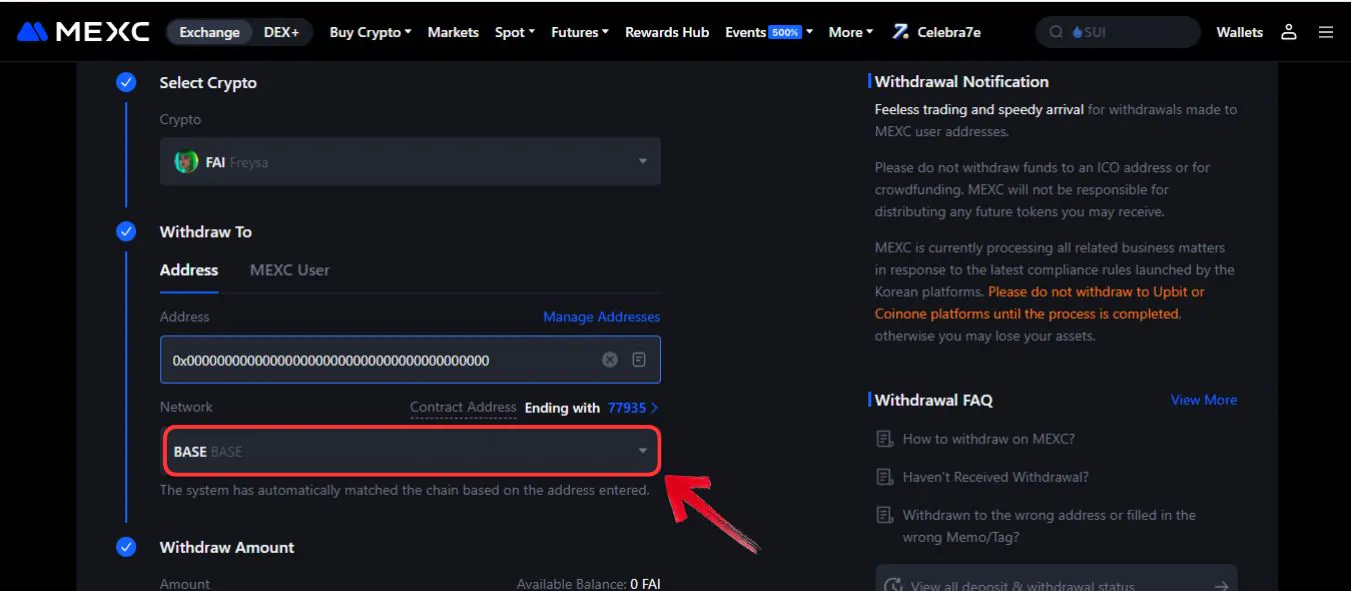Switch to Exchange mode
Viewport: 1351px width, 591px height.
[210, 32]
